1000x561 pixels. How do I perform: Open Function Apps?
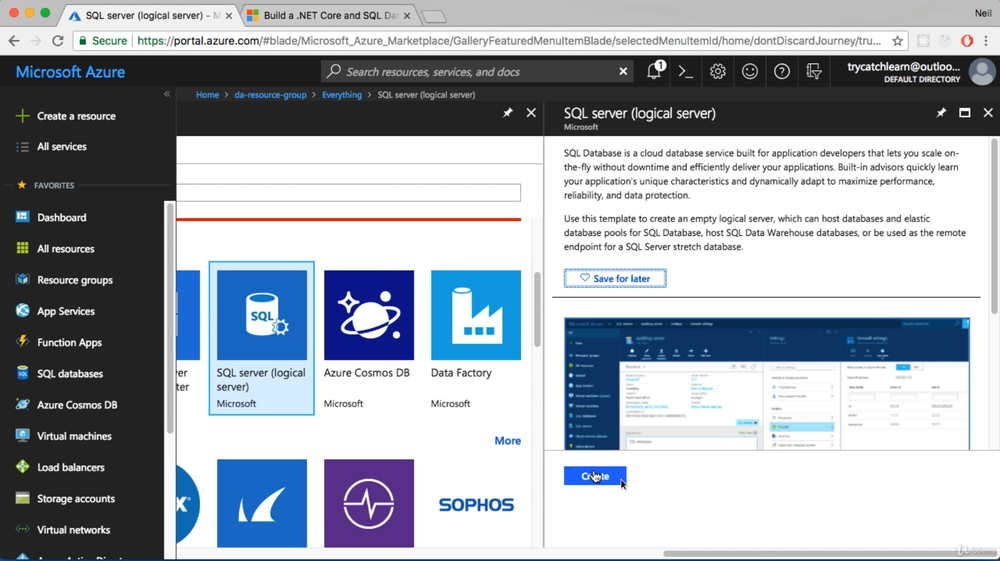[x=59, y=342]
